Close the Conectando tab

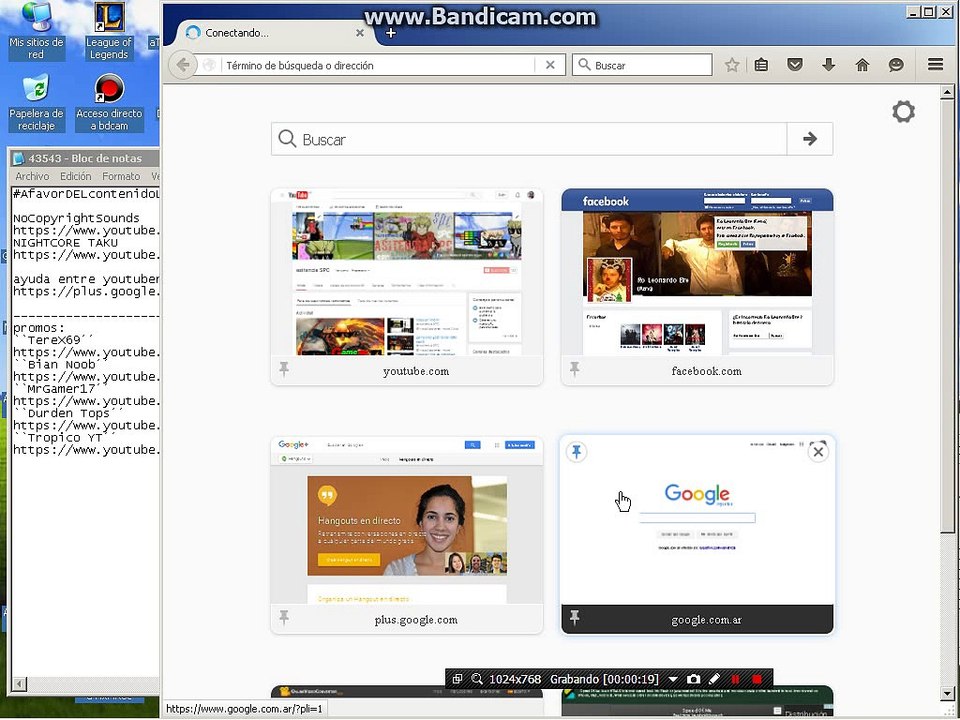click(360, 33)
